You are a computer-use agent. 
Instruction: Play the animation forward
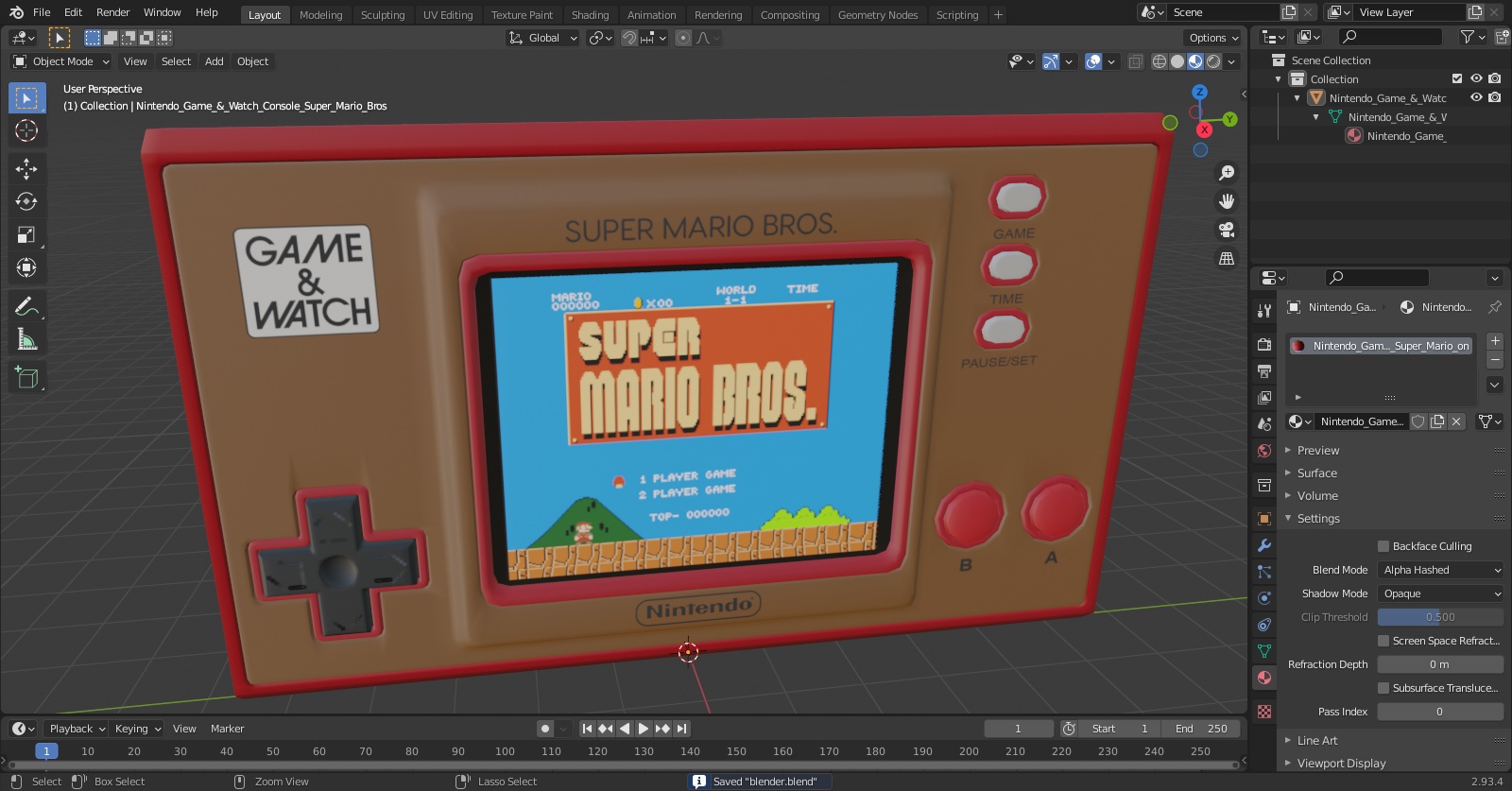(x=644, y=729)
